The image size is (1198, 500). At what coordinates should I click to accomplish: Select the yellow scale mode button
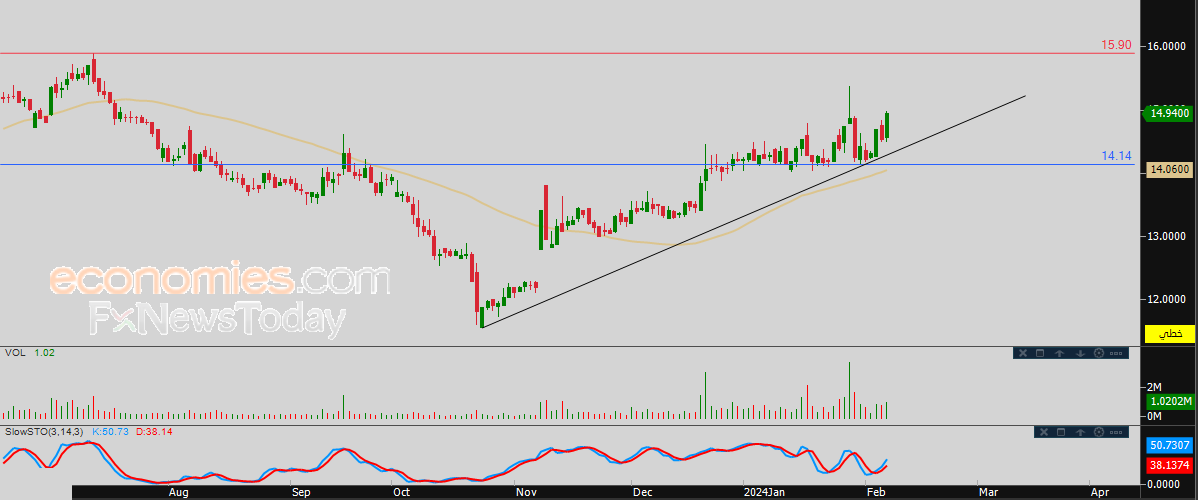coord(1170,333)
